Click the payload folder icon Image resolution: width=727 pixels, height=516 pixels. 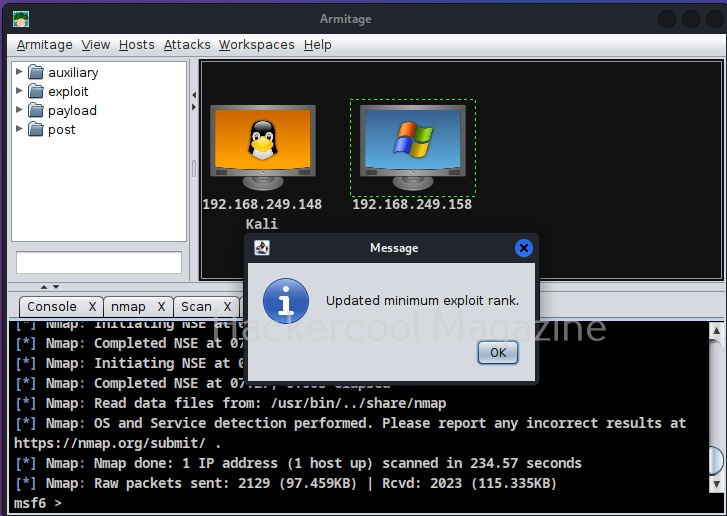[36, 110]
